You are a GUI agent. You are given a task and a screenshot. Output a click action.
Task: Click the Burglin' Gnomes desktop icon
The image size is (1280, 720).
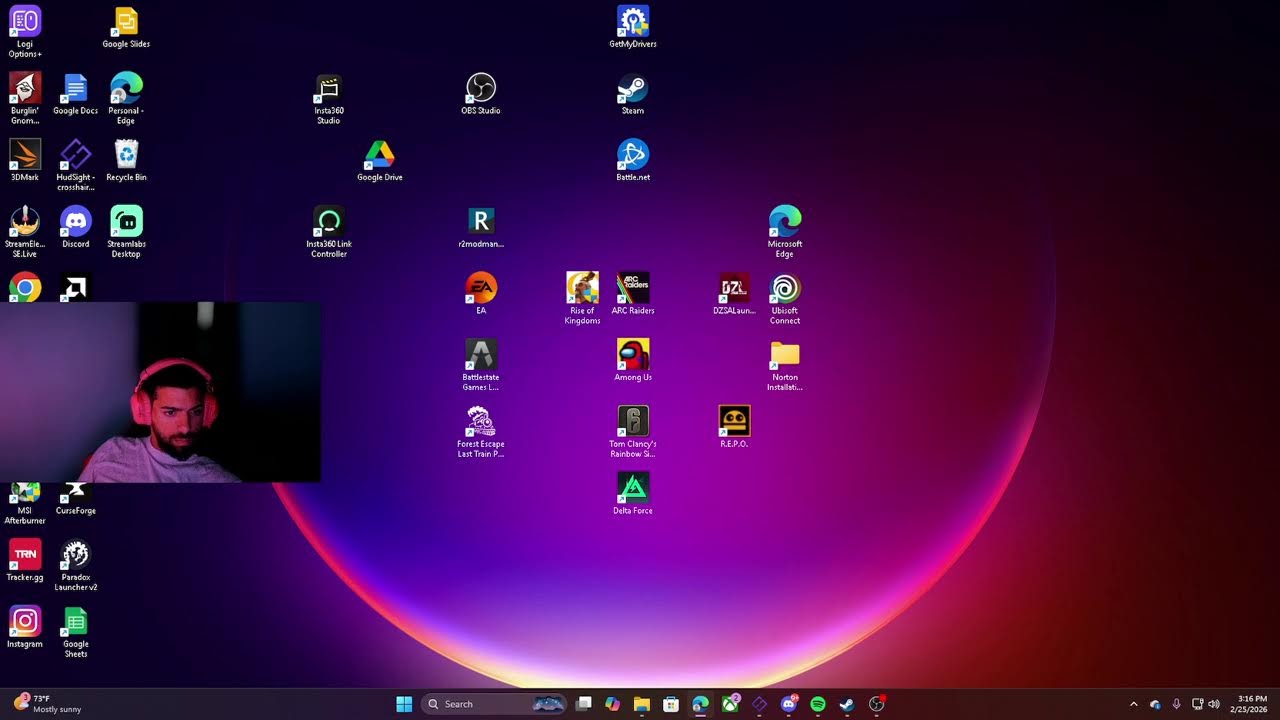coord(25,98)
